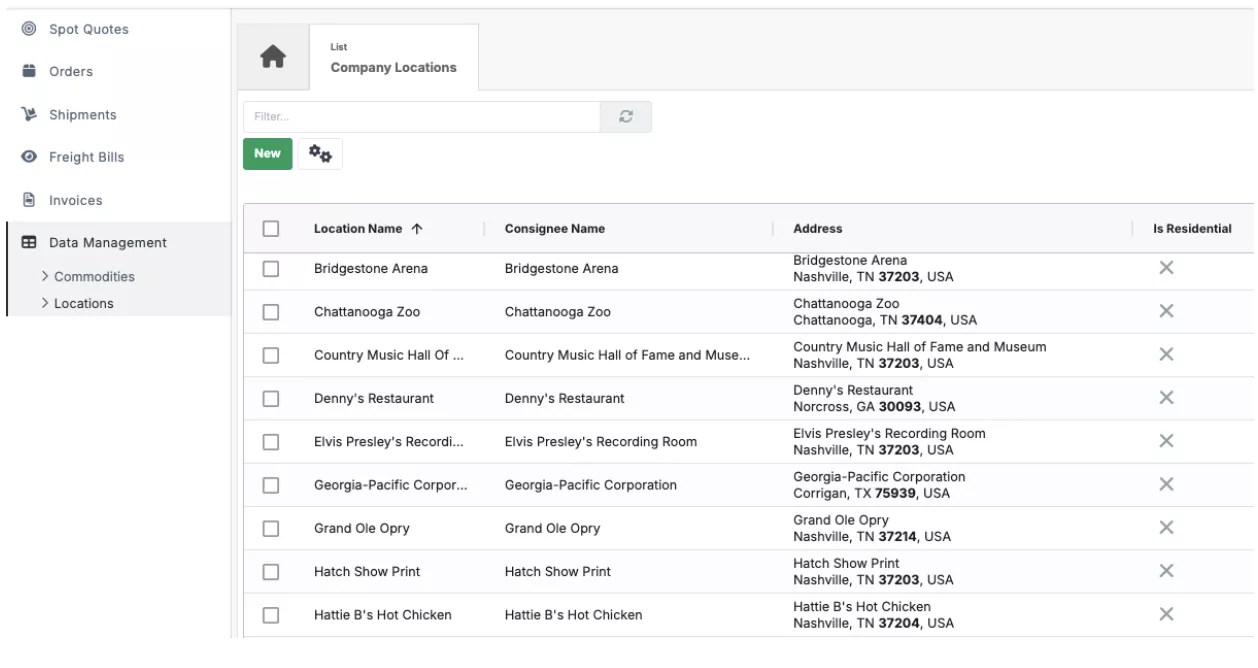Screen dimensions: 1258x668
Task: Click address 'Corrigan, TX 75939, USA'
Action: [872, 494]
